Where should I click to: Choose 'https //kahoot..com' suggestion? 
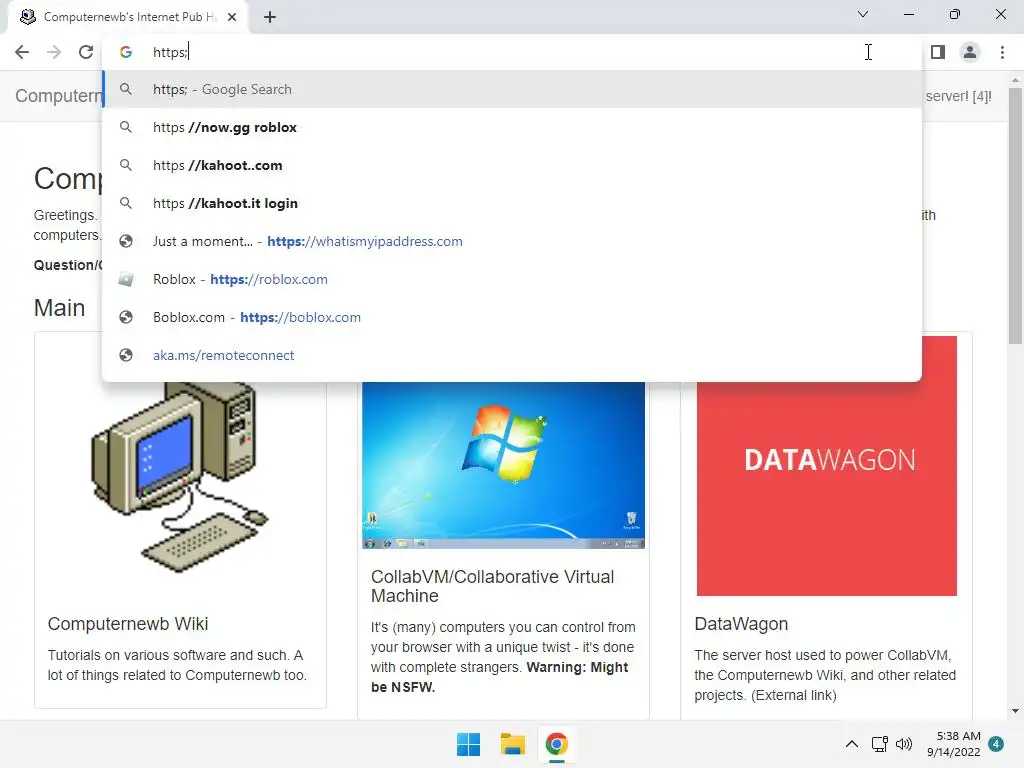pyautogui.click(x=512, y=165)
